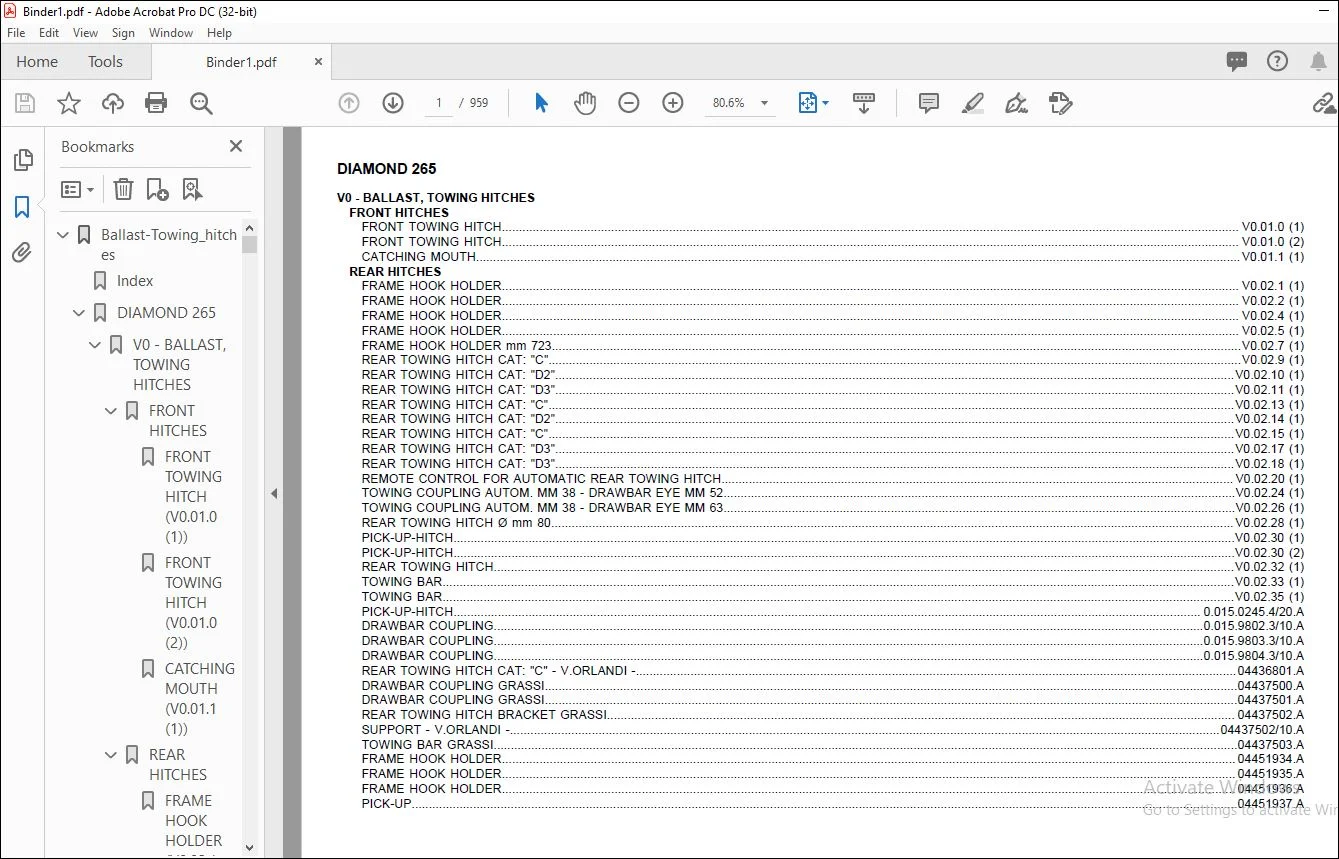
Task: Close the Bookmarks panel
Action: pyautogui.click(x=236, y=146)
